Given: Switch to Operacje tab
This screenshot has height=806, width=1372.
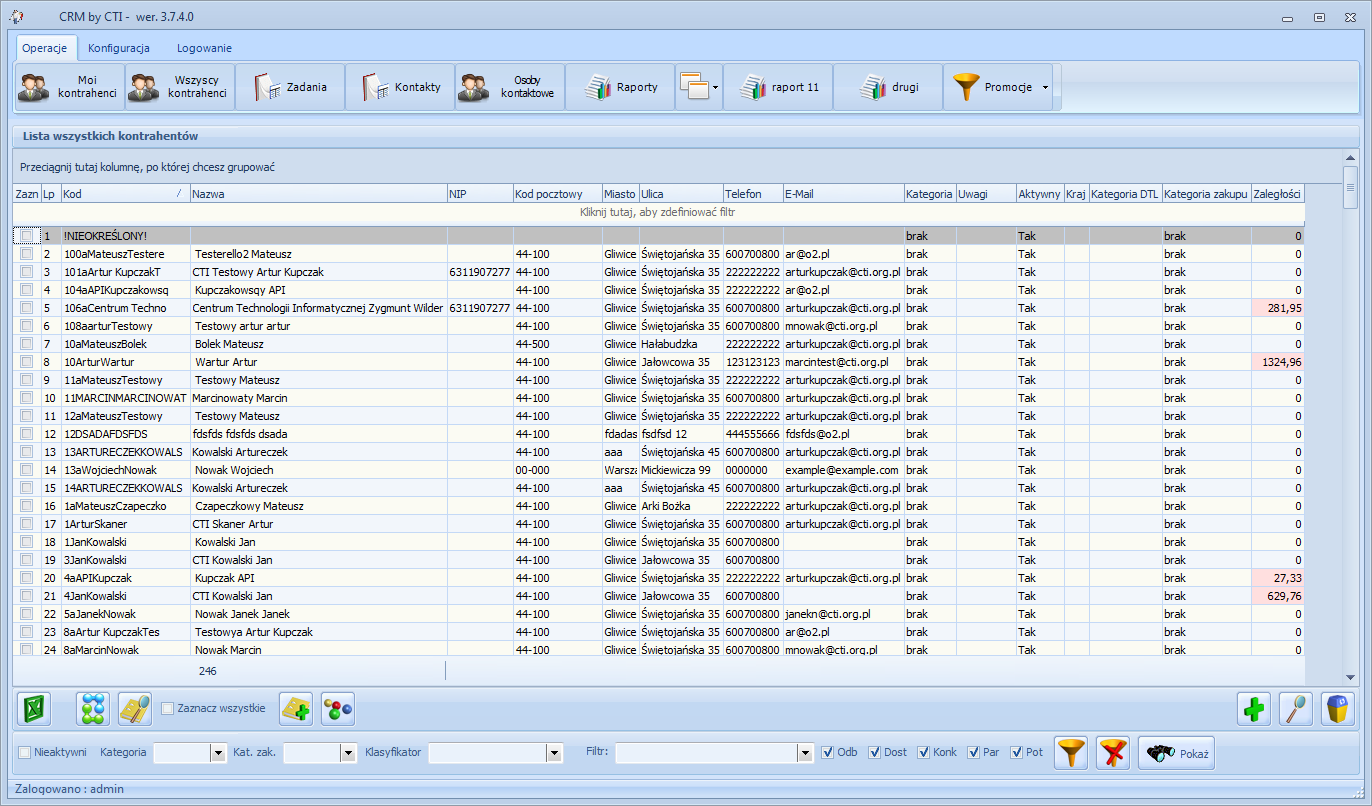Looking at the screenshot, I should [44, 48].
